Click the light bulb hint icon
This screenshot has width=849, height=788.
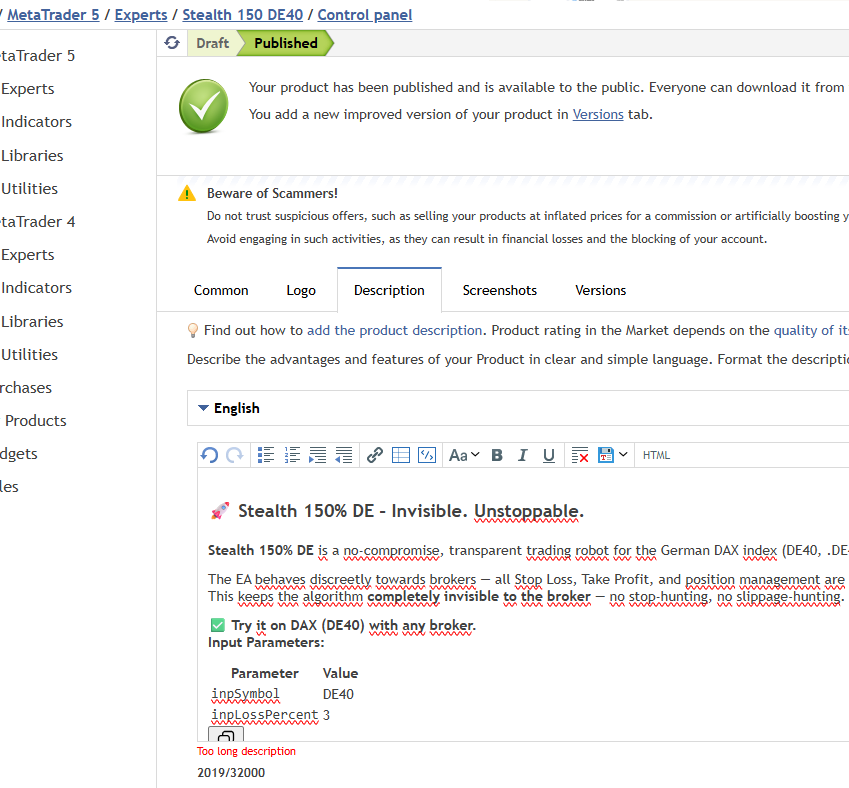tap(192, 330)
